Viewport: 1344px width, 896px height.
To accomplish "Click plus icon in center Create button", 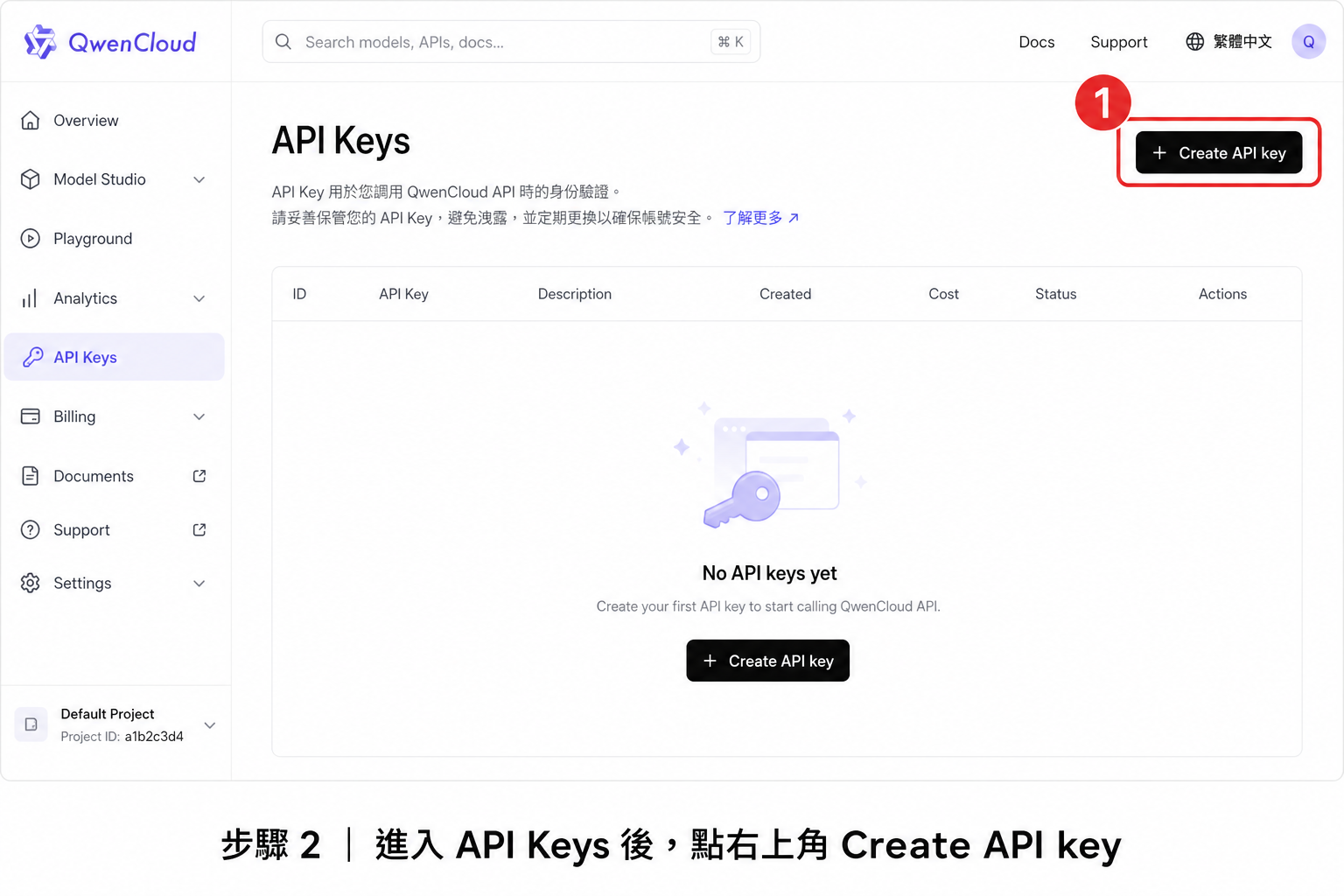I will (x=710, y=661).
